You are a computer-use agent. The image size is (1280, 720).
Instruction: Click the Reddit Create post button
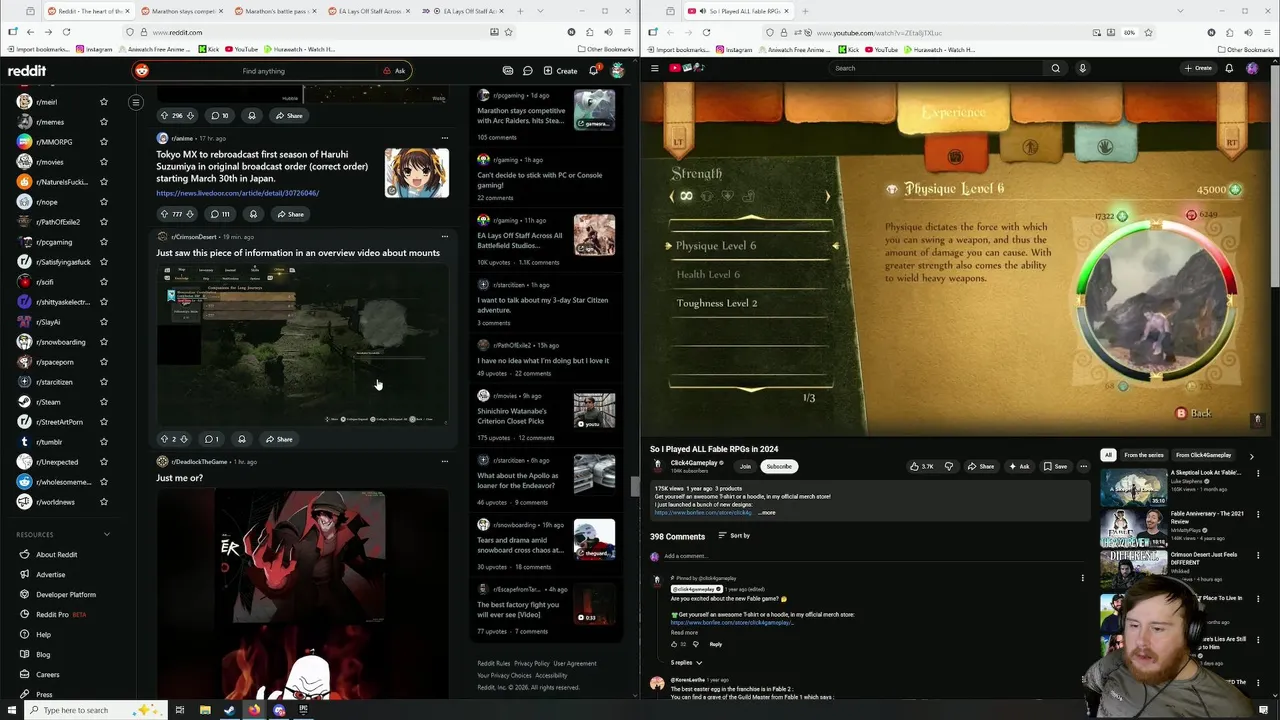click(x=560, y=71)
